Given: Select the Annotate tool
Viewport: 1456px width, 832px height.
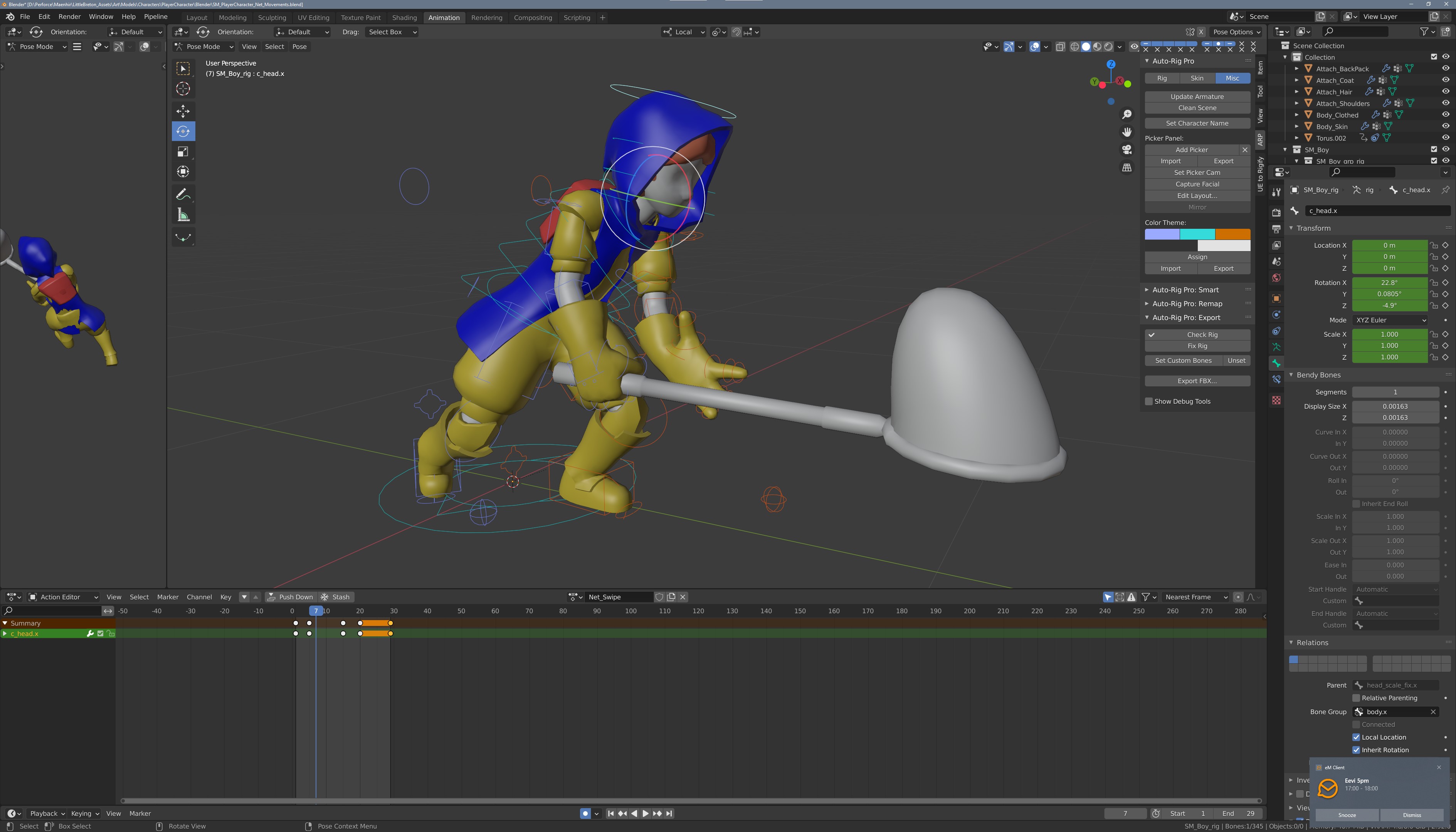Looking at the screenshot, I should pos(183,194).
